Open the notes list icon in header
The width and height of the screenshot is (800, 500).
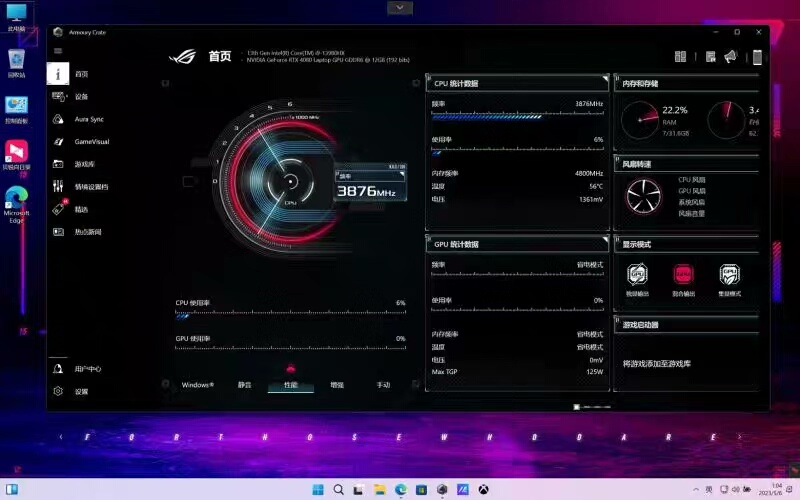(x=710, y=57)
